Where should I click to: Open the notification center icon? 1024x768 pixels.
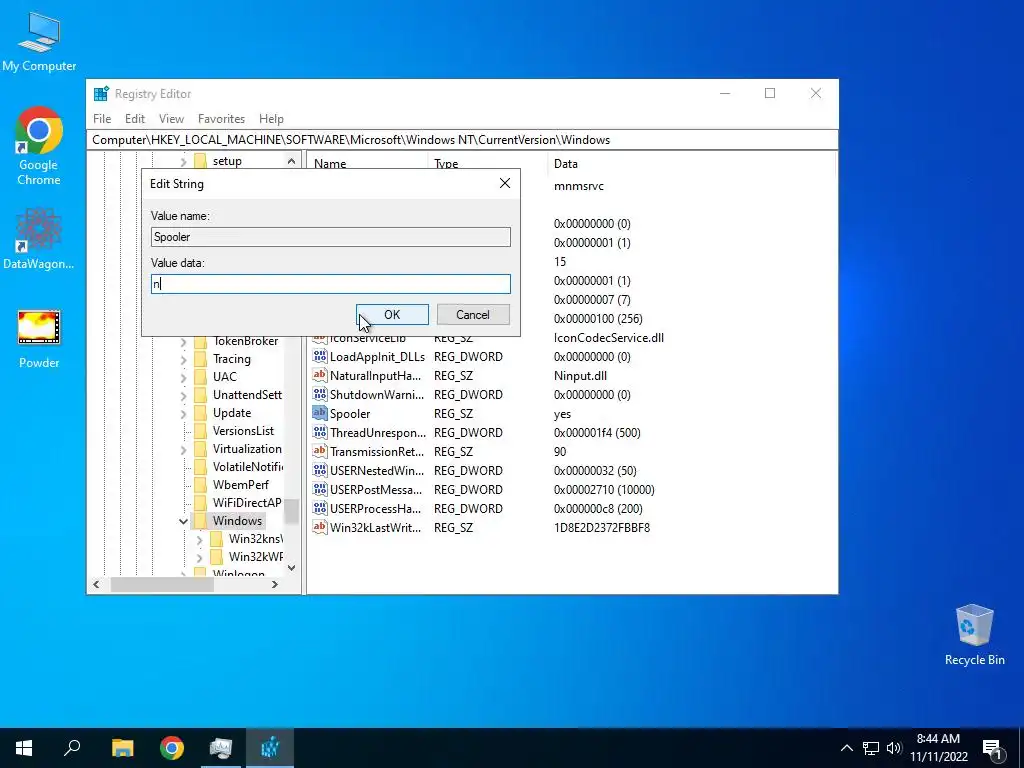pos(992,749)
